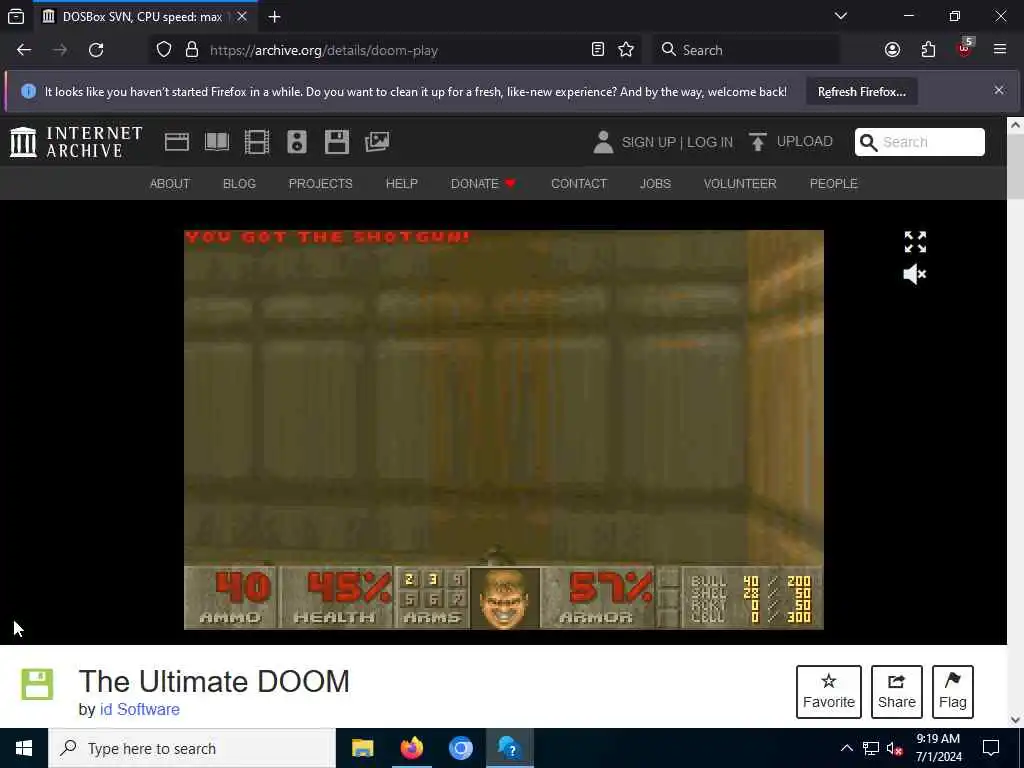
Task: Open the Chrome-like taskbar browser icon
Action: click(460, 748)
